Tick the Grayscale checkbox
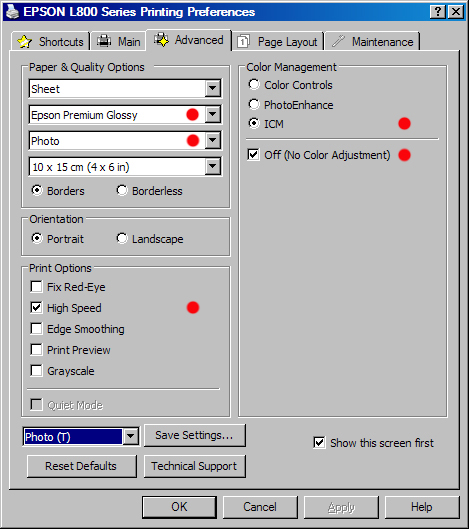This screenshot has width=469, height=529. 36,370
